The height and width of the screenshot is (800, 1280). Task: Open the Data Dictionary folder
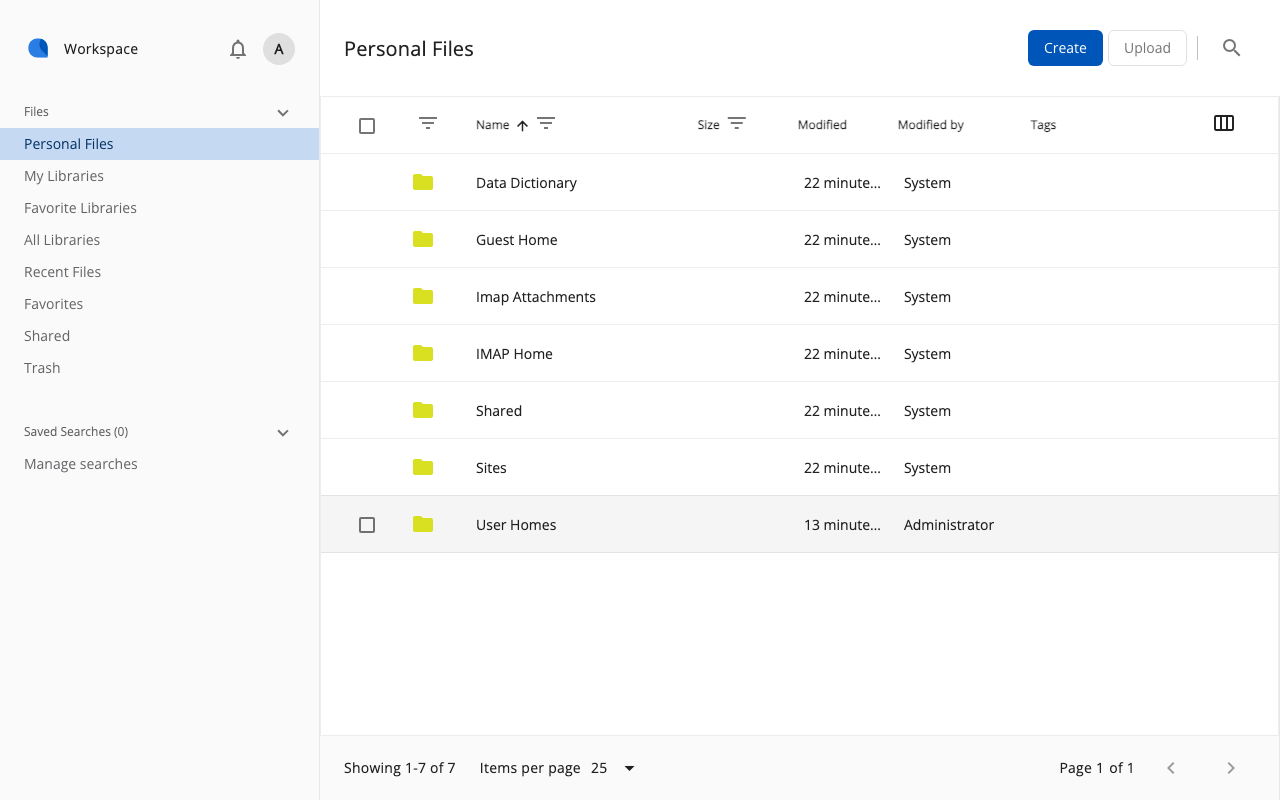point(526,183)
